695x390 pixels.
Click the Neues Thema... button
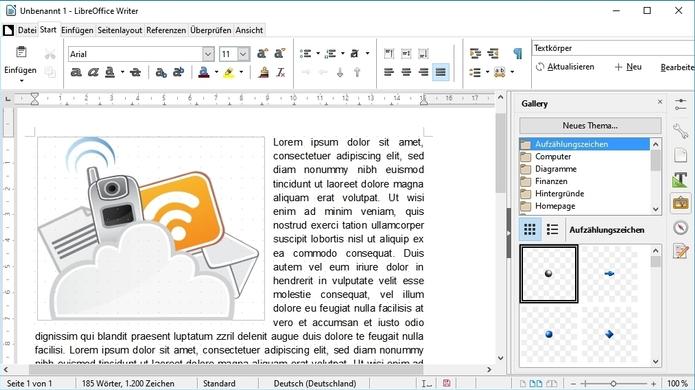[590, 126]
